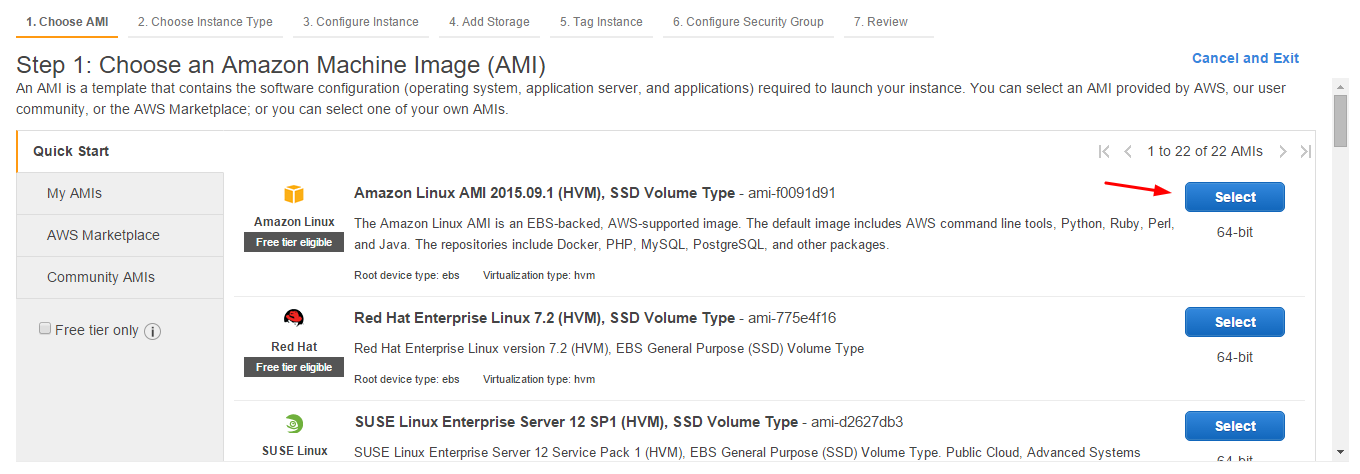Screen dimensions: 1360x474
Task: Click the vertical page scrollbar thumb
Action: (1340, 120)
